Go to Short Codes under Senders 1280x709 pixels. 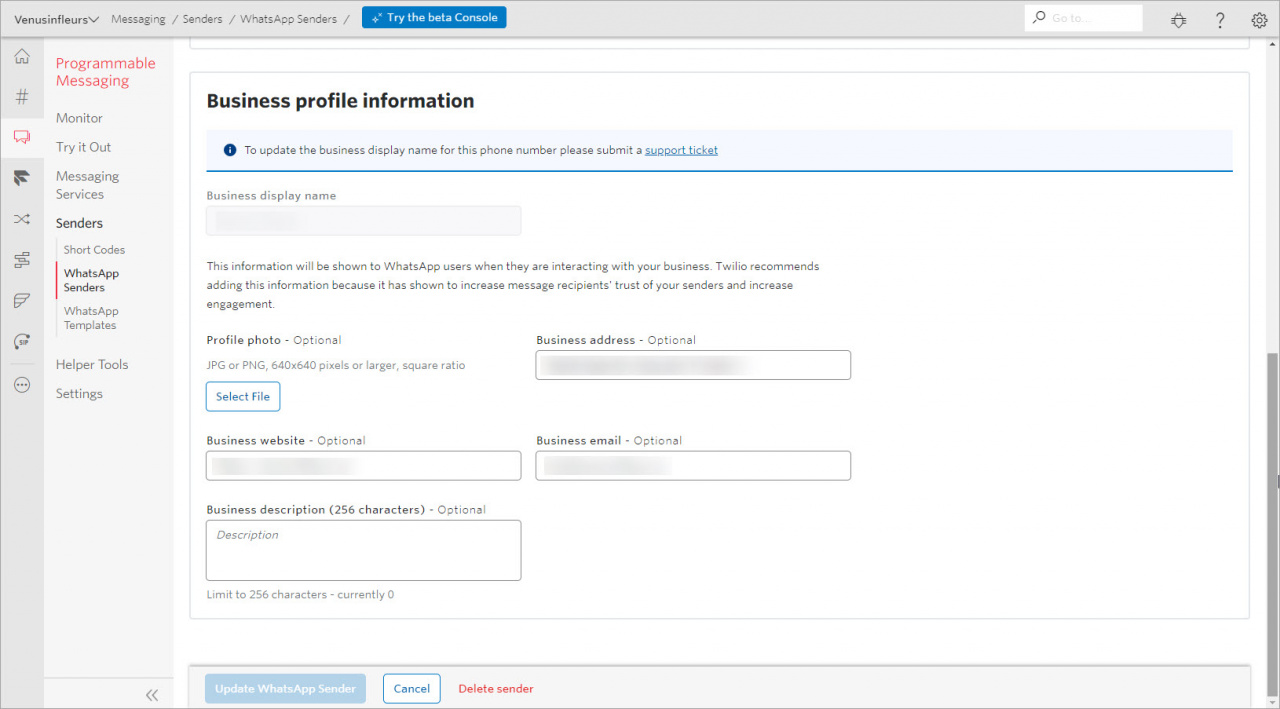coord(94,250)
